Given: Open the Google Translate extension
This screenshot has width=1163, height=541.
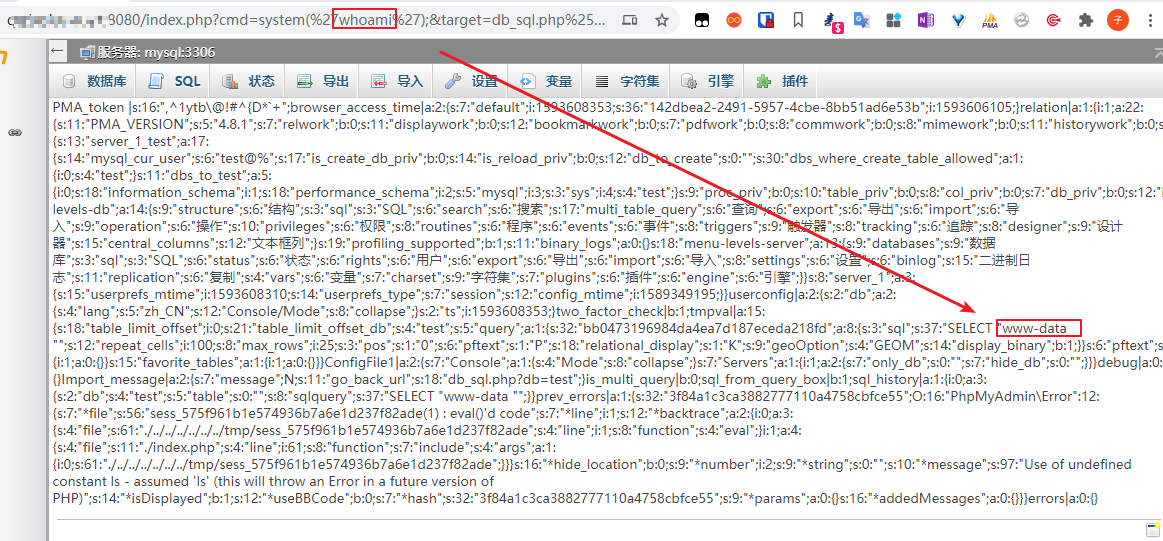Looking at the screenshot, I should (862, 19).
